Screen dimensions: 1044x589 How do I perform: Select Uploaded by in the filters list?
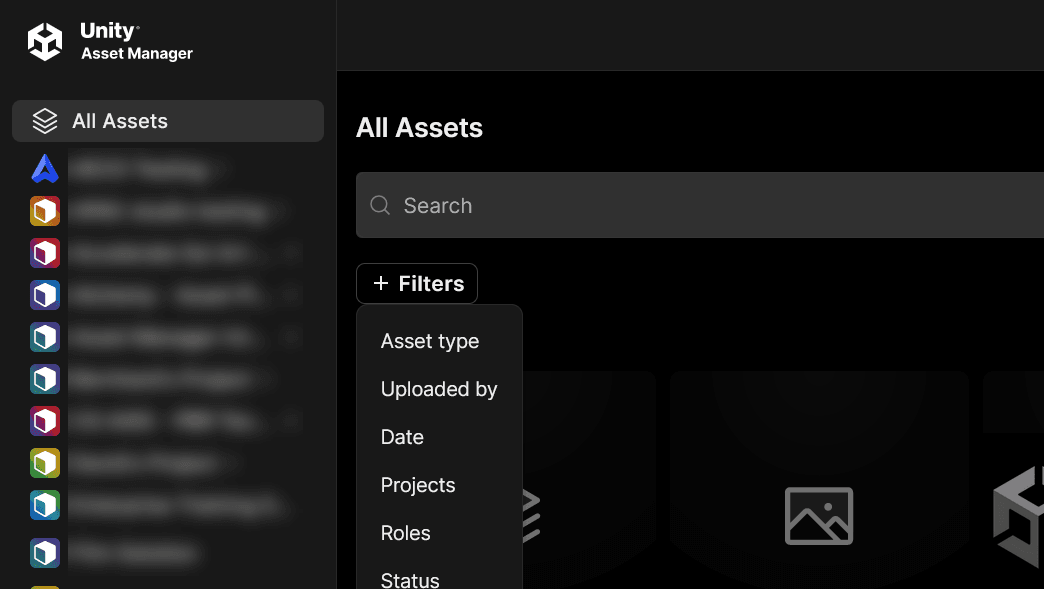[439, 389]
